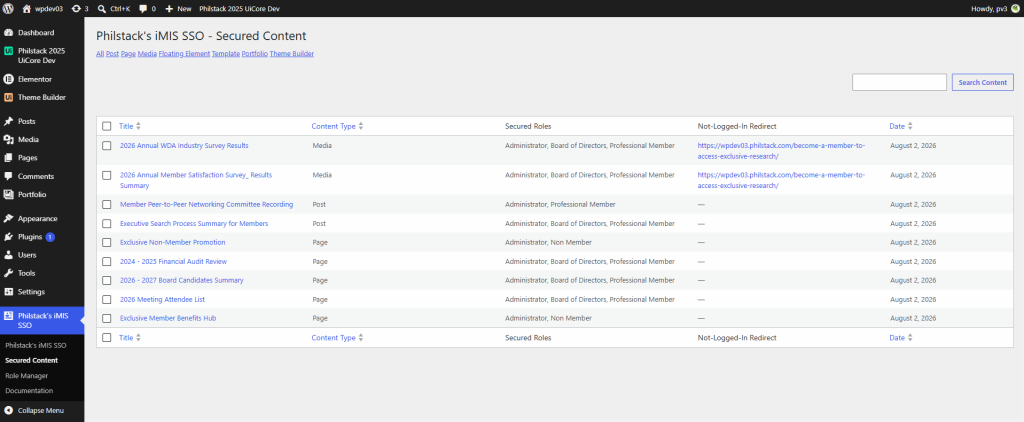Filter content by Post type
This screenshot has height=422, width=1024.
click(x=112, y=54)
